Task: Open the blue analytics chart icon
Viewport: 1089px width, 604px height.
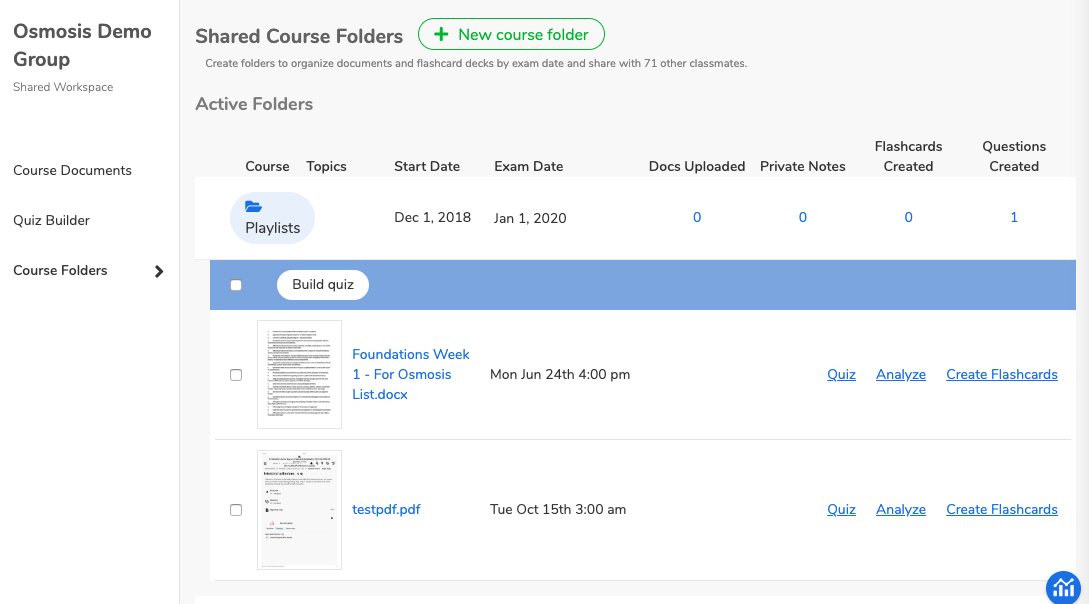Action: (1063, 587)
